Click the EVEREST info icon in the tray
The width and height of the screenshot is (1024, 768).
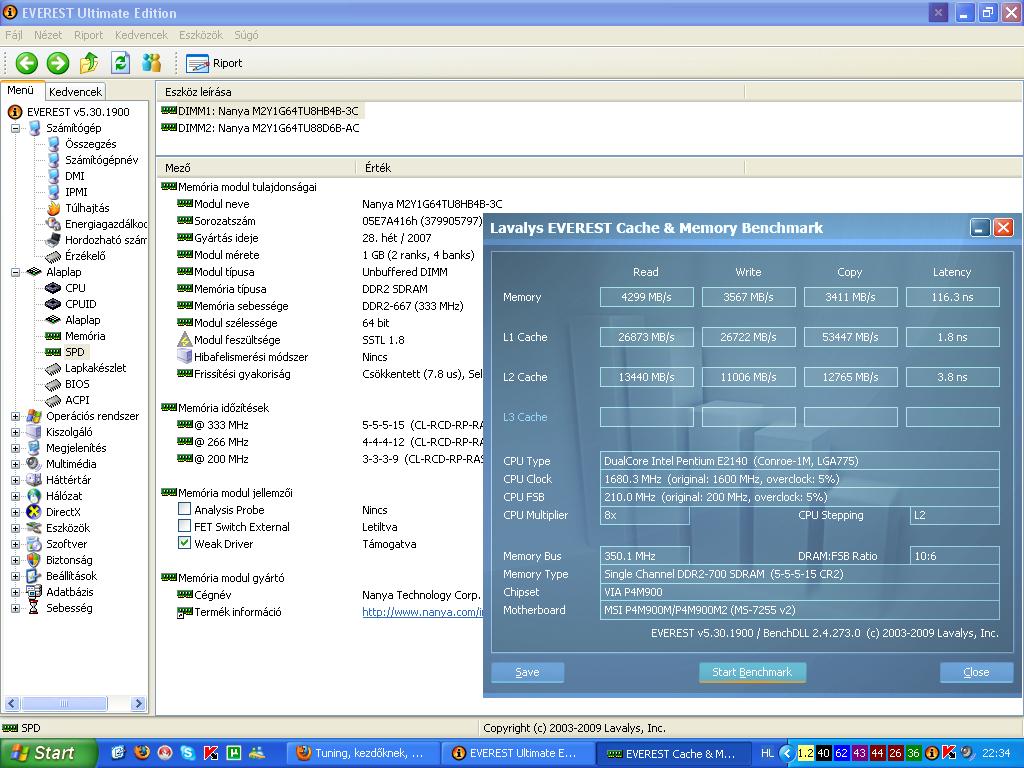tap(932, 753)
